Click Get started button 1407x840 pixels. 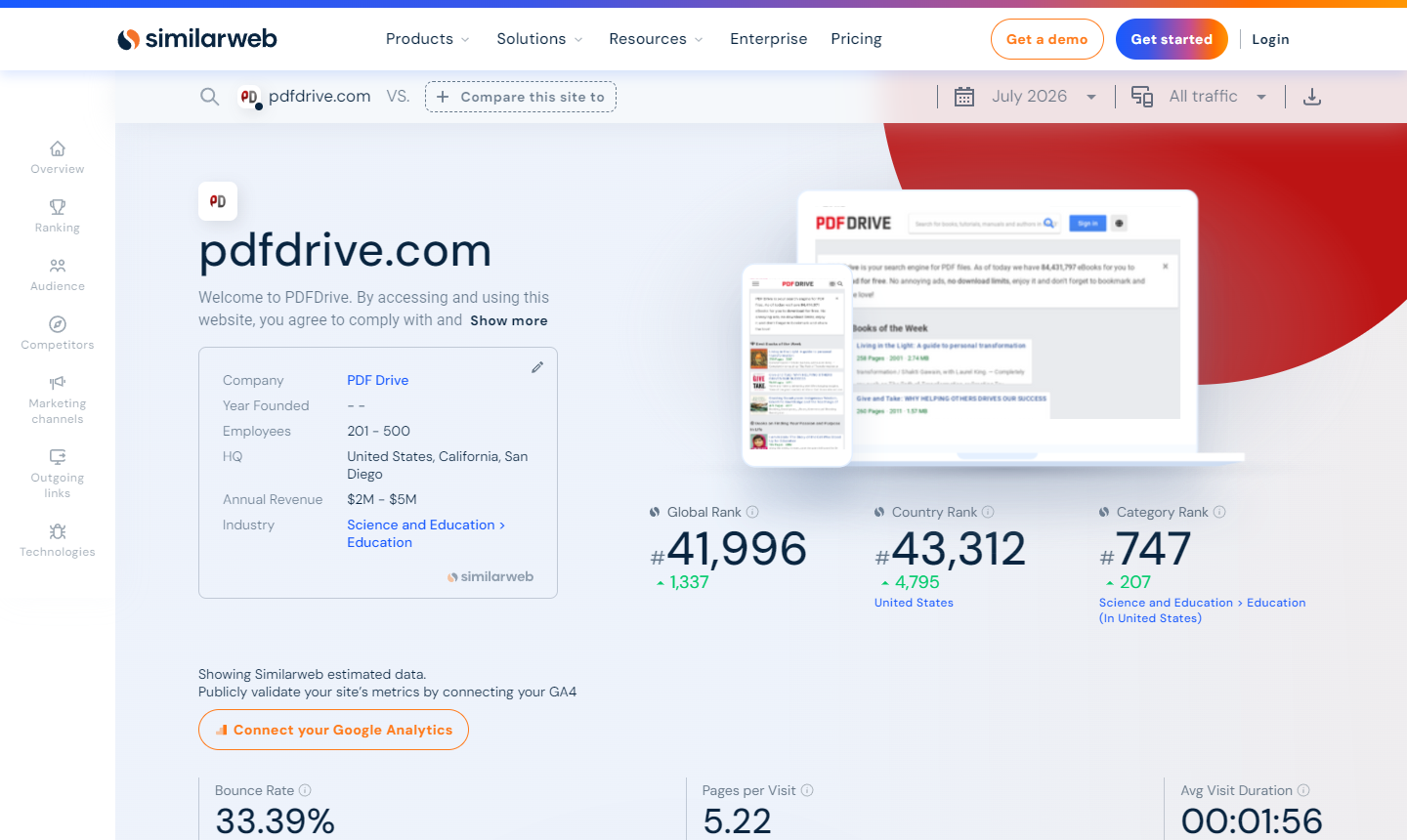pos(1172,39)
